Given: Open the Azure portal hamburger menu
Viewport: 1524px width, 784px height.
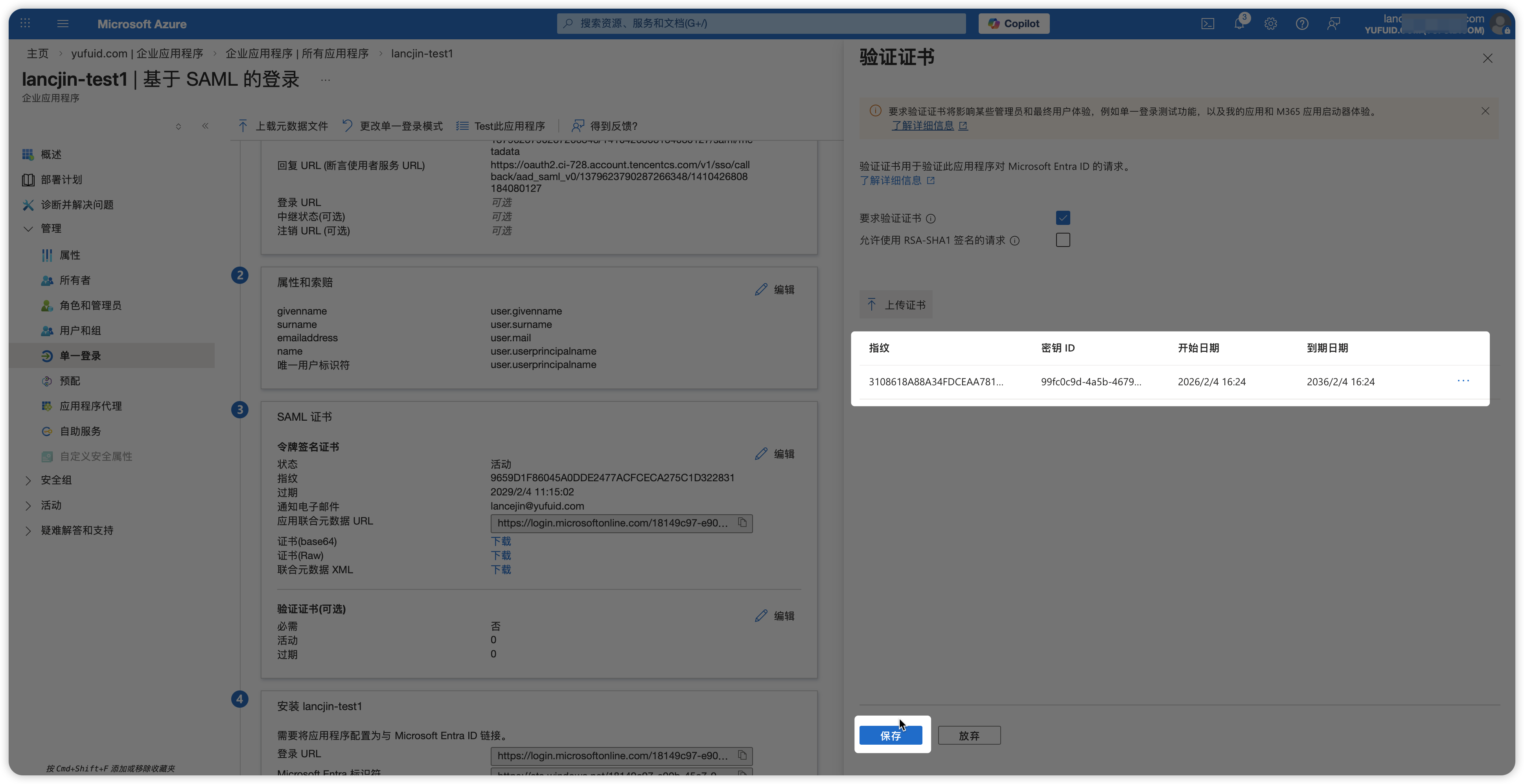Looking at the screenshot, I should (63, 24).
